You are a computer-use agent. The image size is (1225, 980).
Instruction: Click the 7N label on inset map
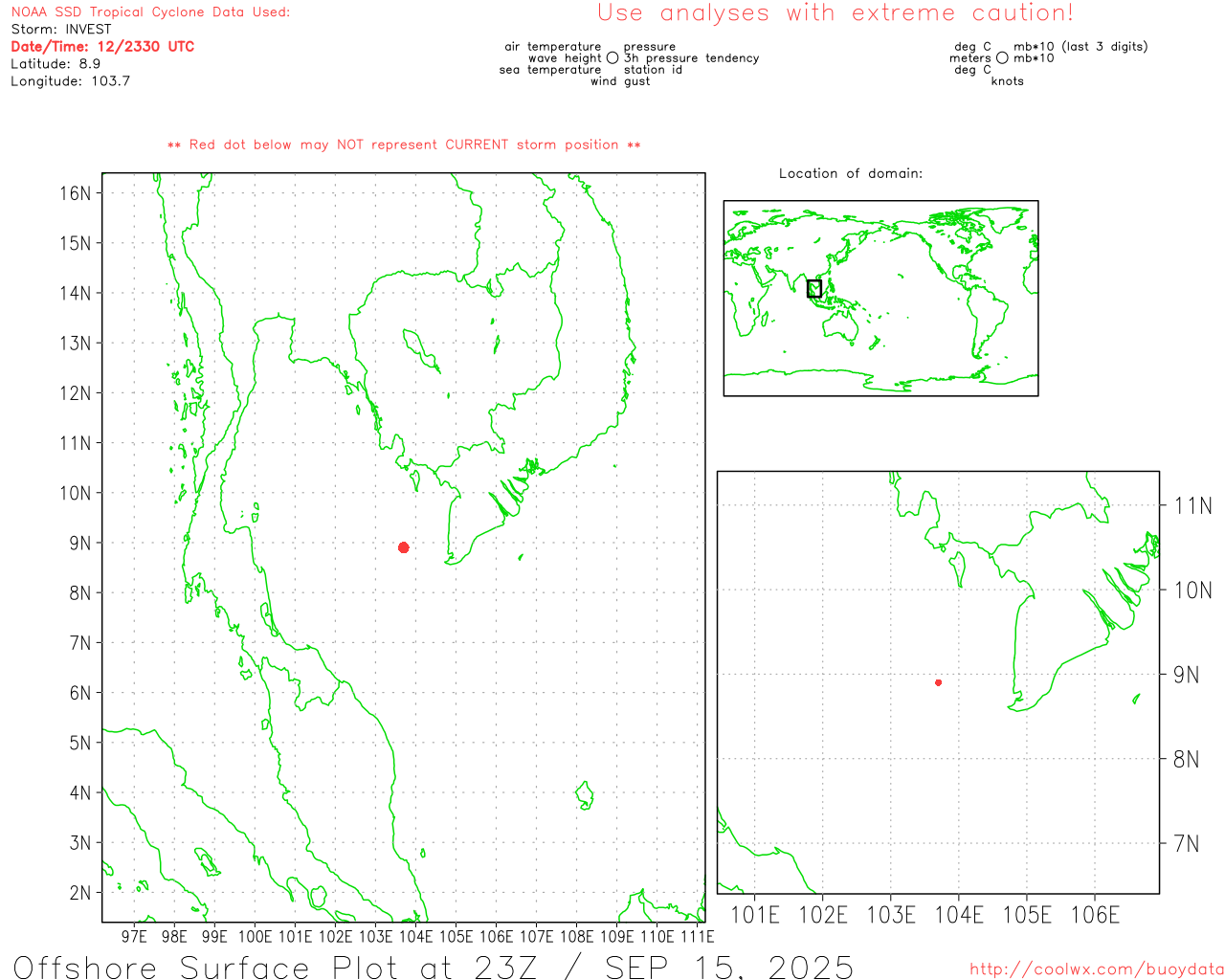(x=1187, y=844)
